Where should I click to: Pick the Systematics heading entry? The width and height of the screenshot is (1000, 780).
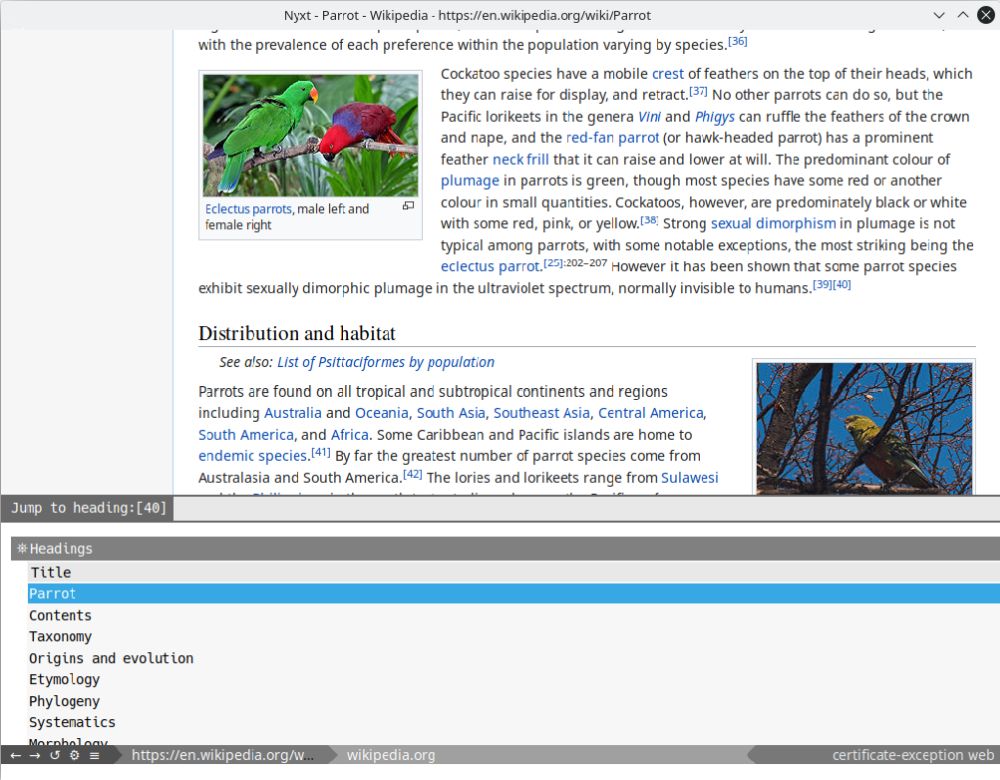pyautogui.click(x=72, y=722)
